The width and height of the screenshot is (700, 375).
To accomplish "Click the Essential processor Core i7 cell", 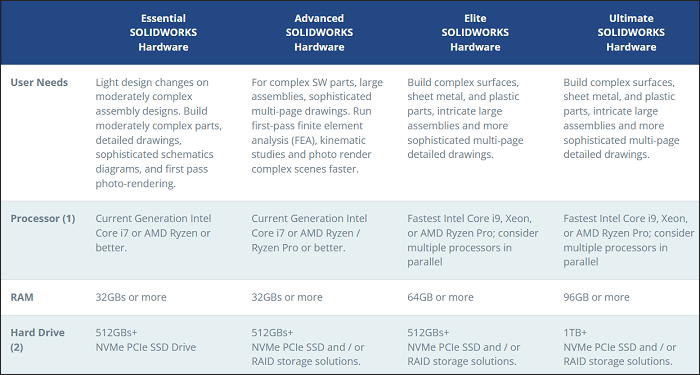I will pos(153,233).
